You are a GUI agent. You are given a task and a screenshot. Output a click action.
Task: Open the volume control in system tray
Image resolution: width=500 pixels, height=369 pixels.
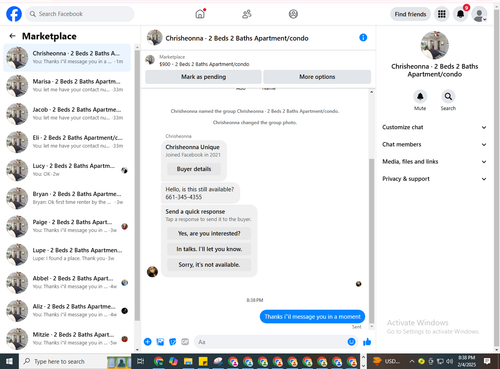[x=449, y=361]
